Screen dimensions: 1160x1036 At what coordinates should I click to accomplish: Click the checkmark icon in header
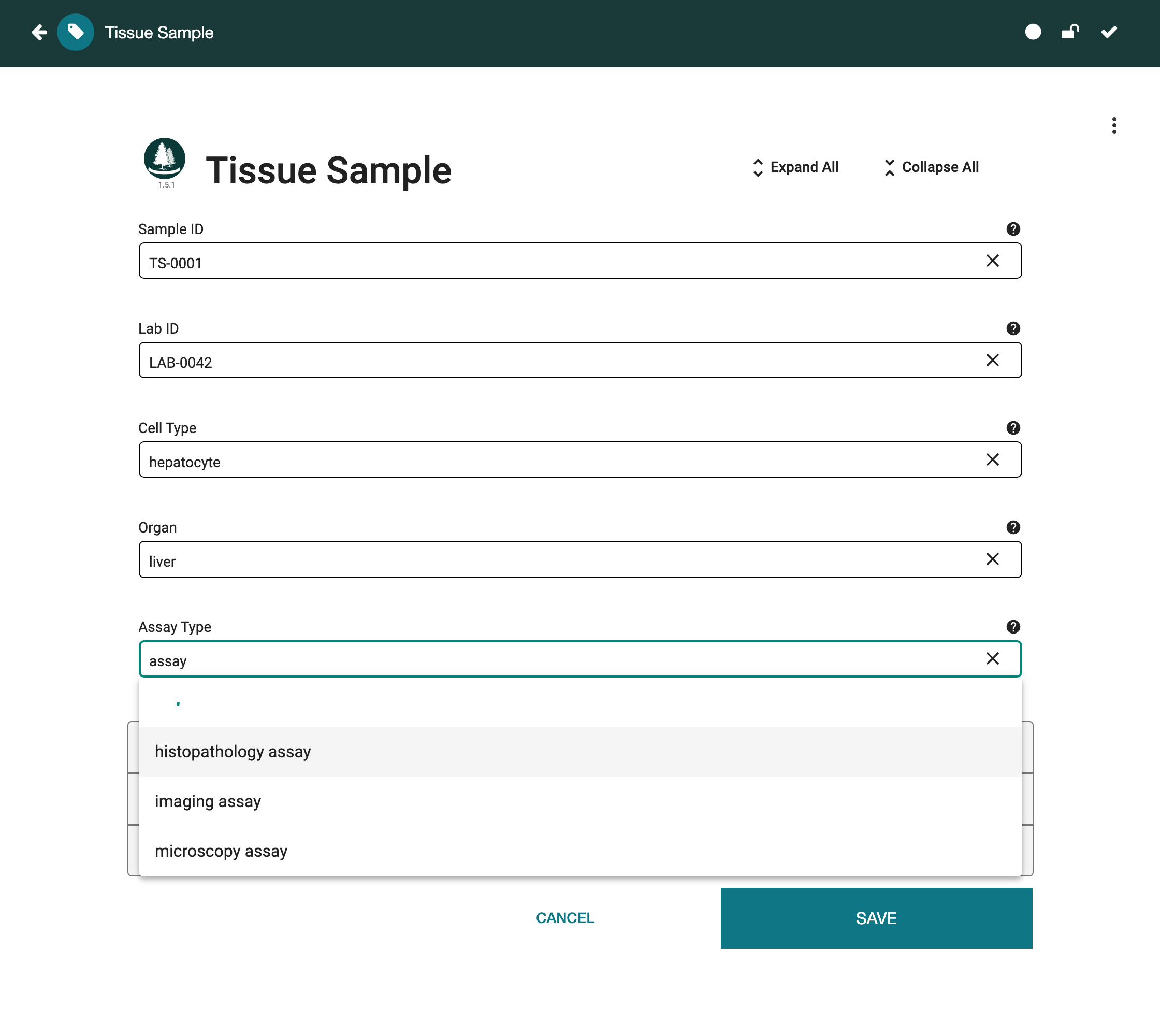coord(1109,32)
